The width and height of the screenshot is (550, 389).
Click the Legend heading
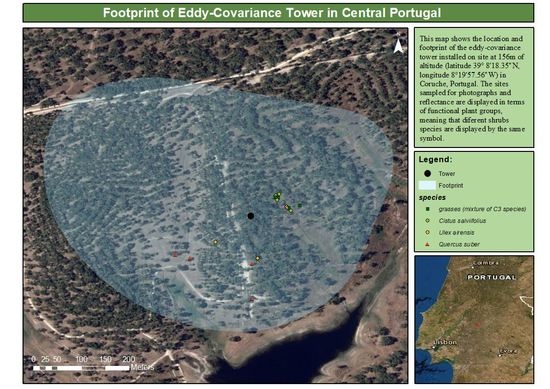click(x=435, y=159)
